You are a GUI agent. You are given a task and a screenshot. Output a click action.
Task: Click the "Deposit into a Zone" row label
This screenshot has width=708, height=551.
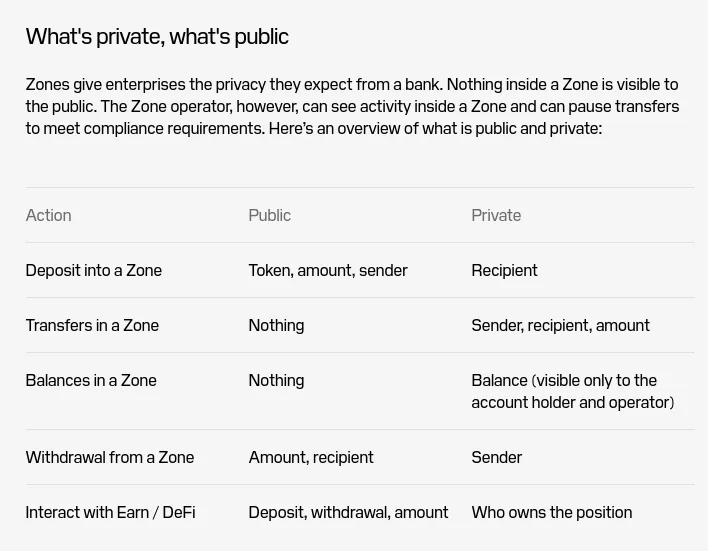tap(93, 271)
